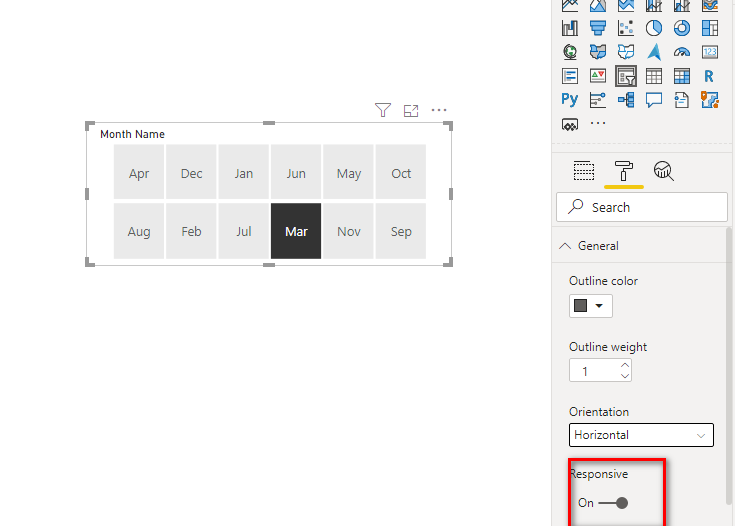
Task: Select the Smart narrative document visual
Action: [682, 99]
